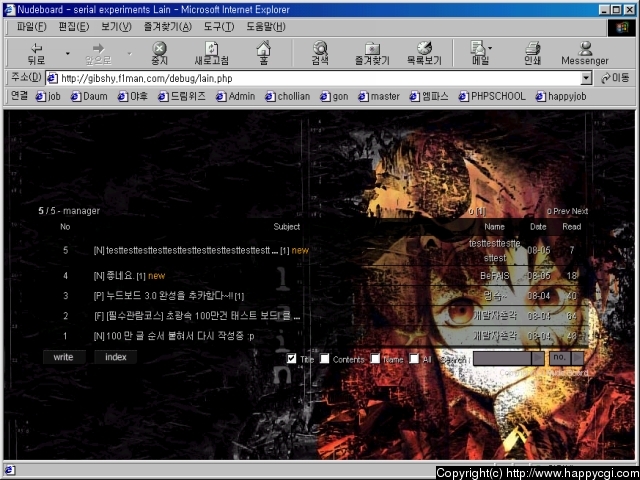Screen dimensions: 640x480
Task: Open the Daum link bookmark
Action: tap(89, 96)
